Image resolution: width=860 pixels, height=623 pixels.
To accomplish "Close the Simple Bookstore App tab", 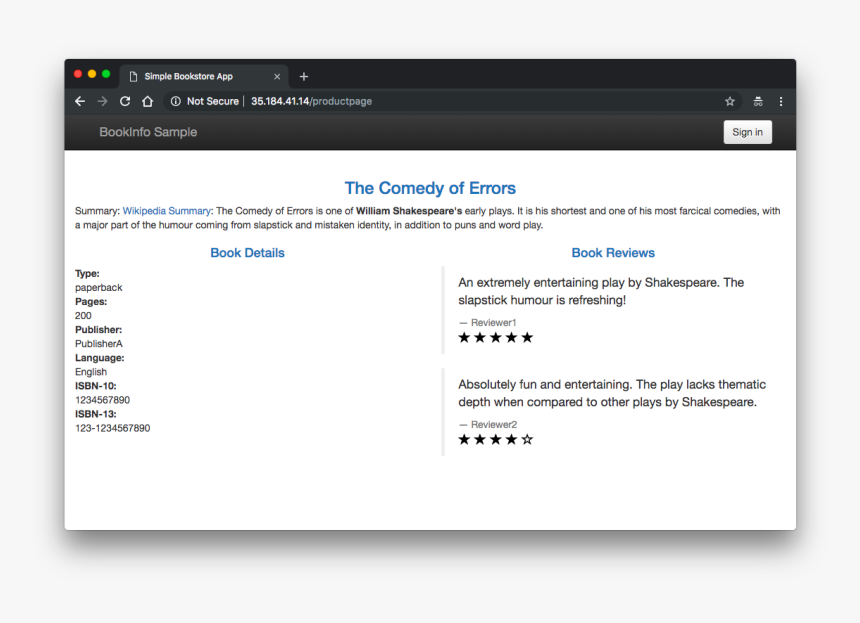I will pos(277,76).
